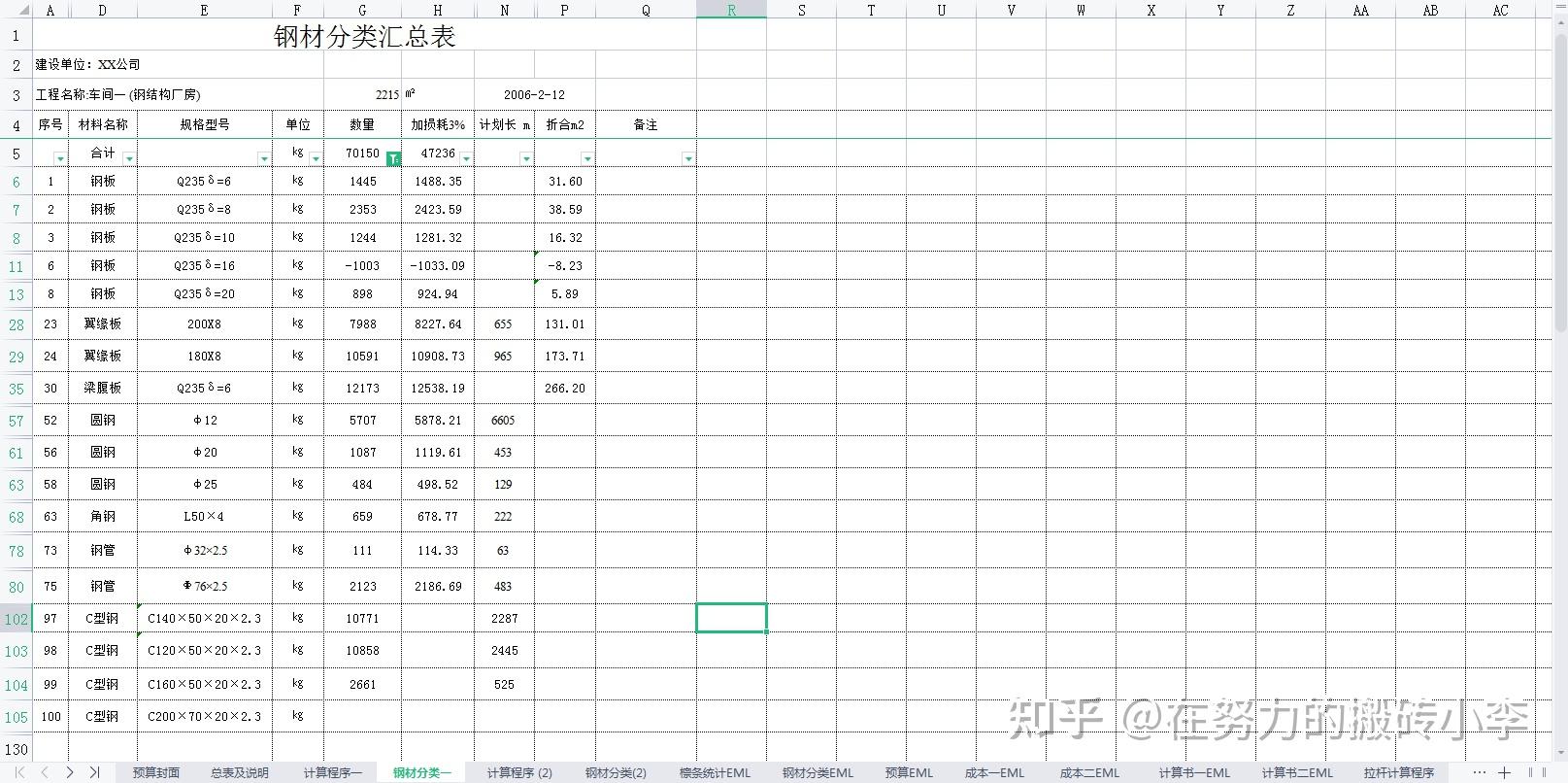
Task: Go to the next sheet tab arrow
Action: pyautogui.click(x=70, y=772)
